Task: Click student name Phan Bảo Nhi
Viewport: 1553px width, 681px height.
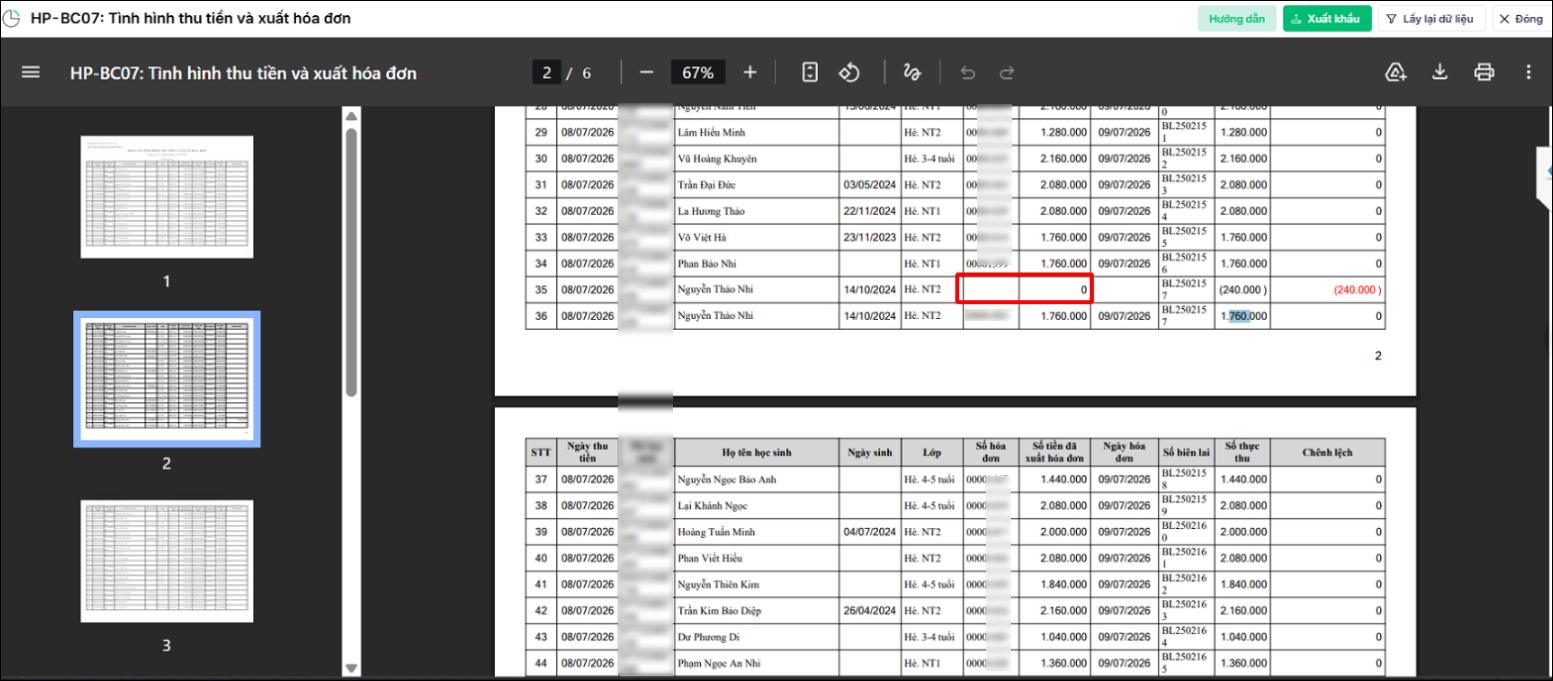Action: [x=707, y=263]
